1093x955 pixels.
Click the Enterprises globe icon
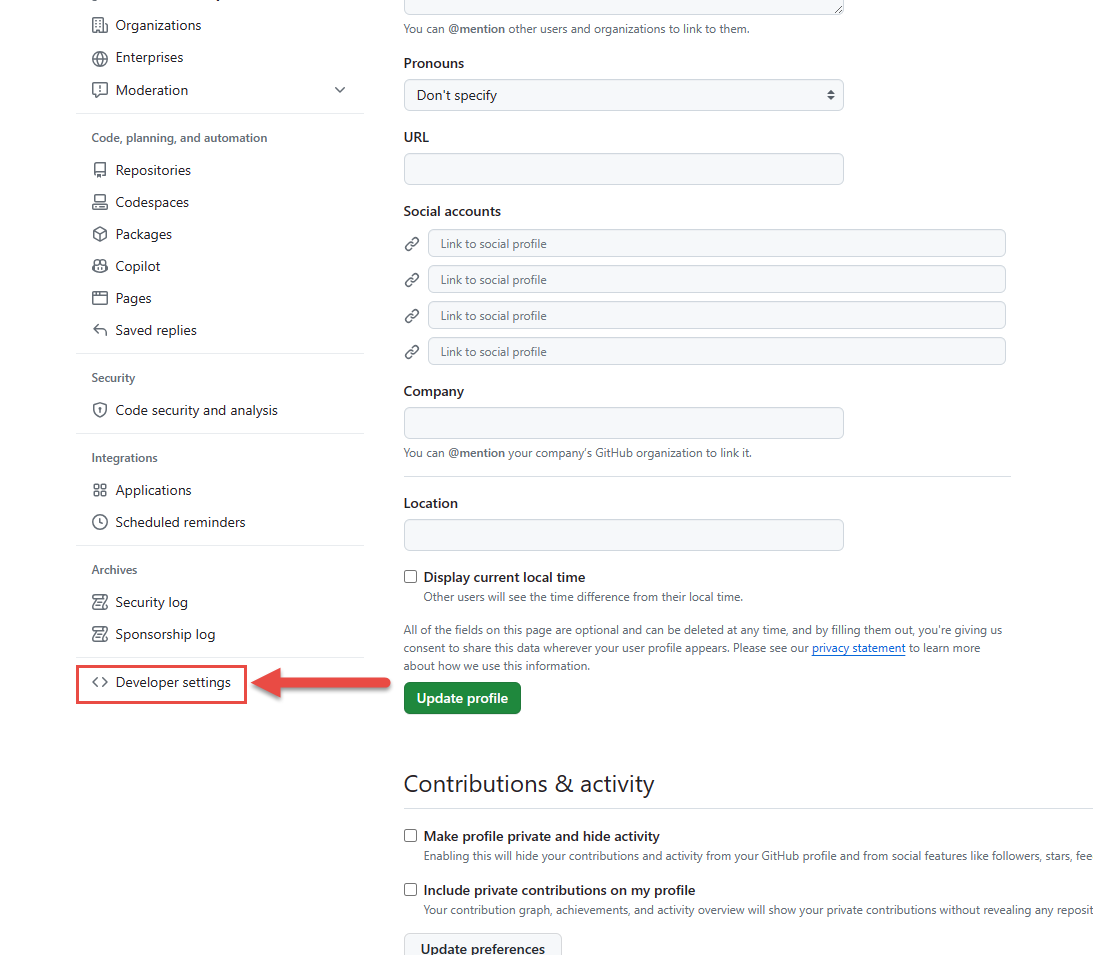coord(99,57)
